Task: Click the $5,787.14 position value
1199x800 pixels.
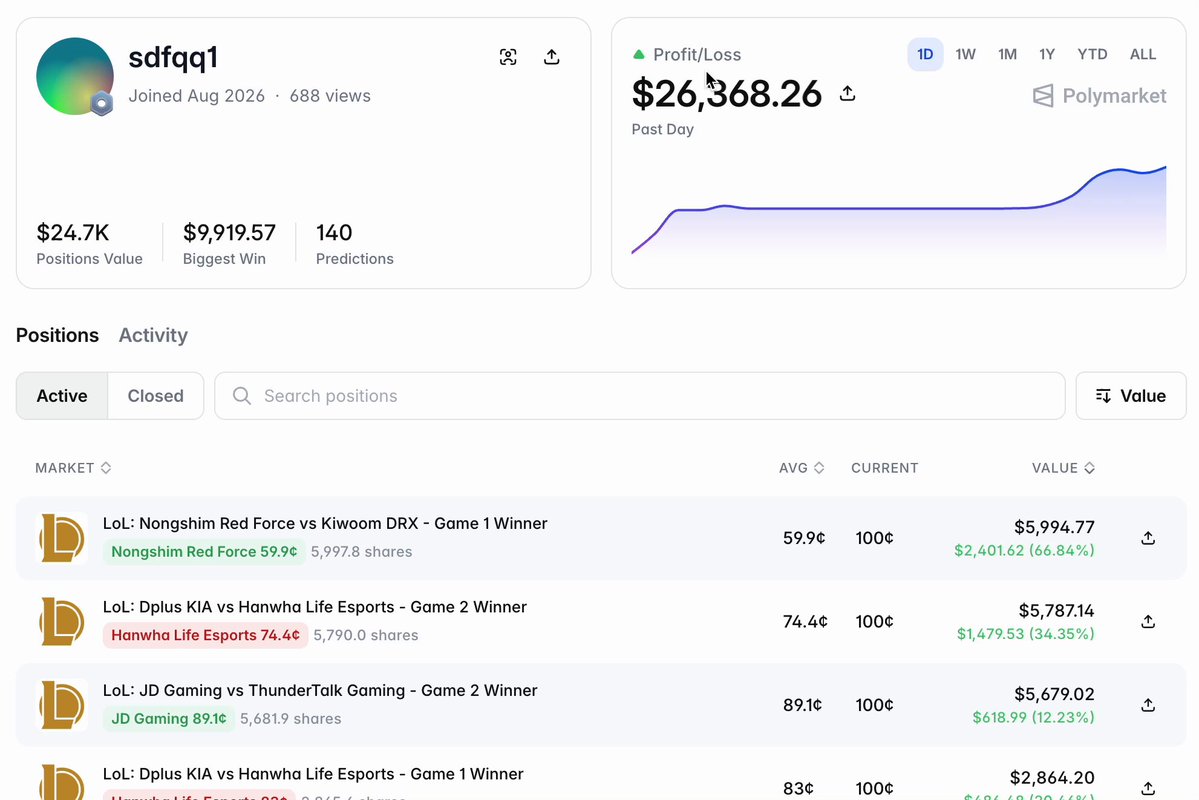Action: coord(1056,610)
